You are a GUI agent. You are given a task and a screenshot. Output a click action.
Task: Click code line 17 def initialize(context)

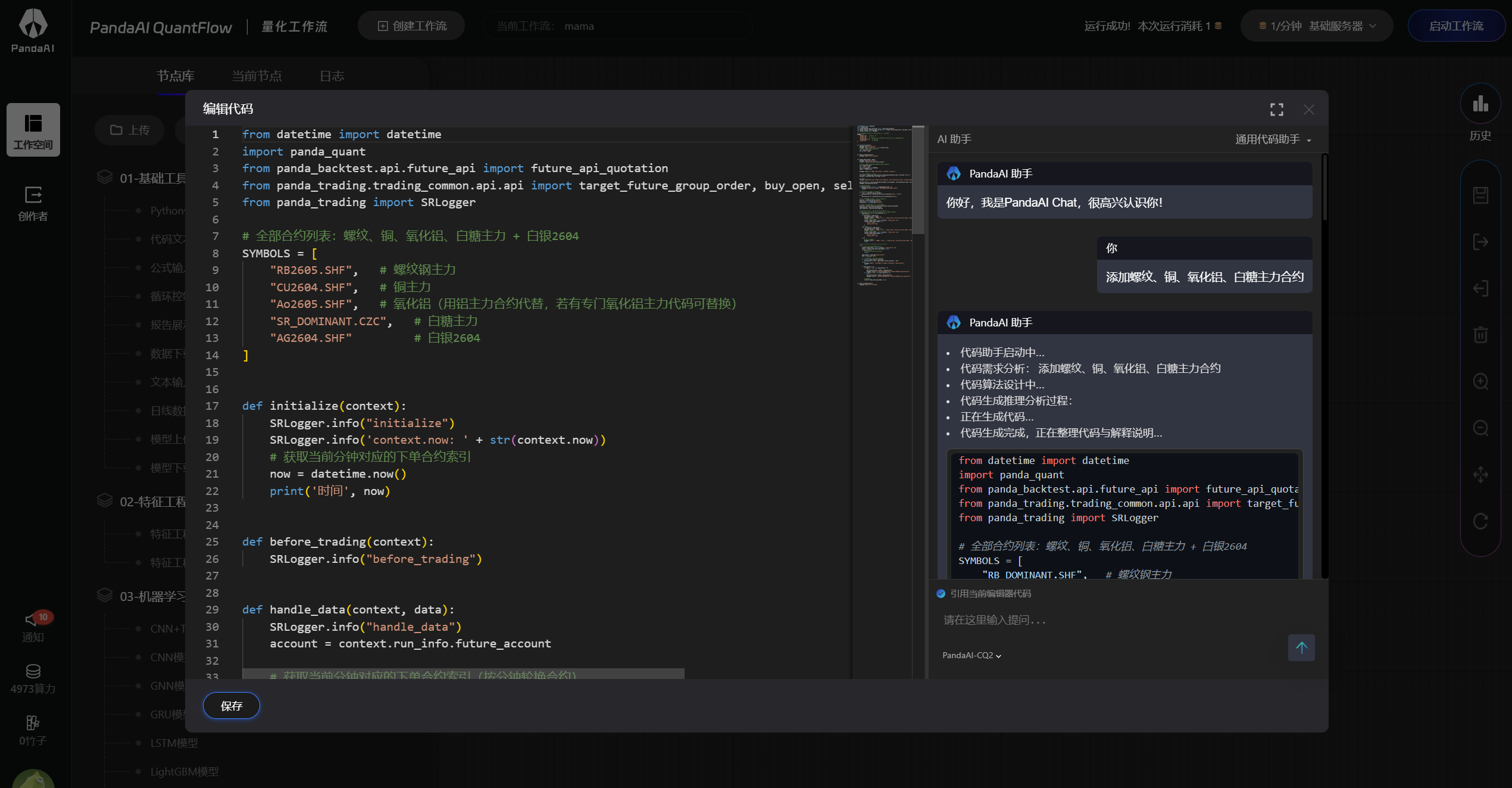pyautogui.click(x=324, y=406)
